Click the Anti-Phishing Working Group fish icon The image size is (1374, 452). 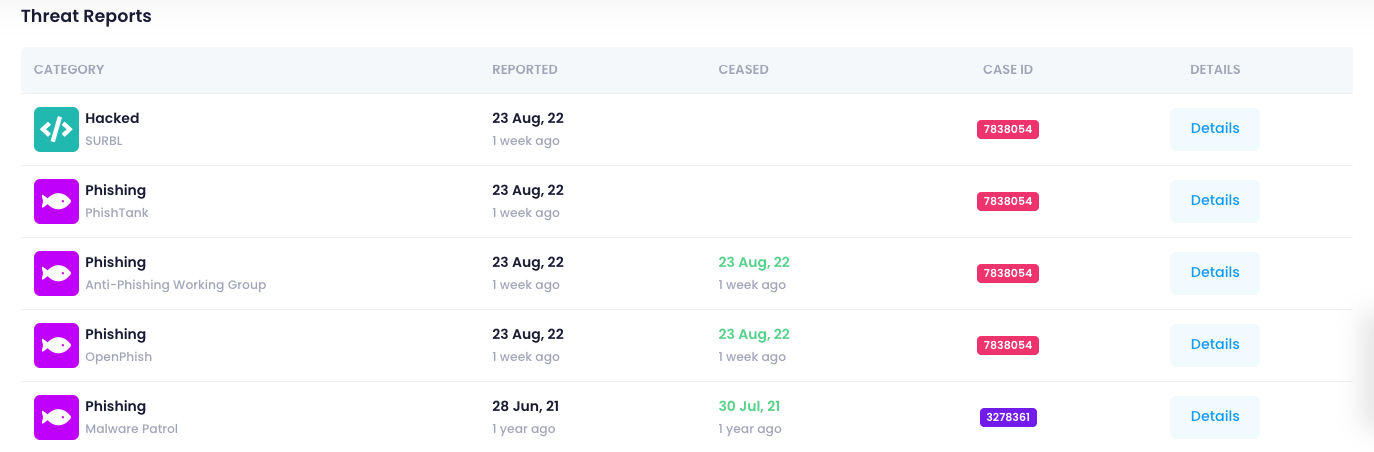[x=56, y=273]
